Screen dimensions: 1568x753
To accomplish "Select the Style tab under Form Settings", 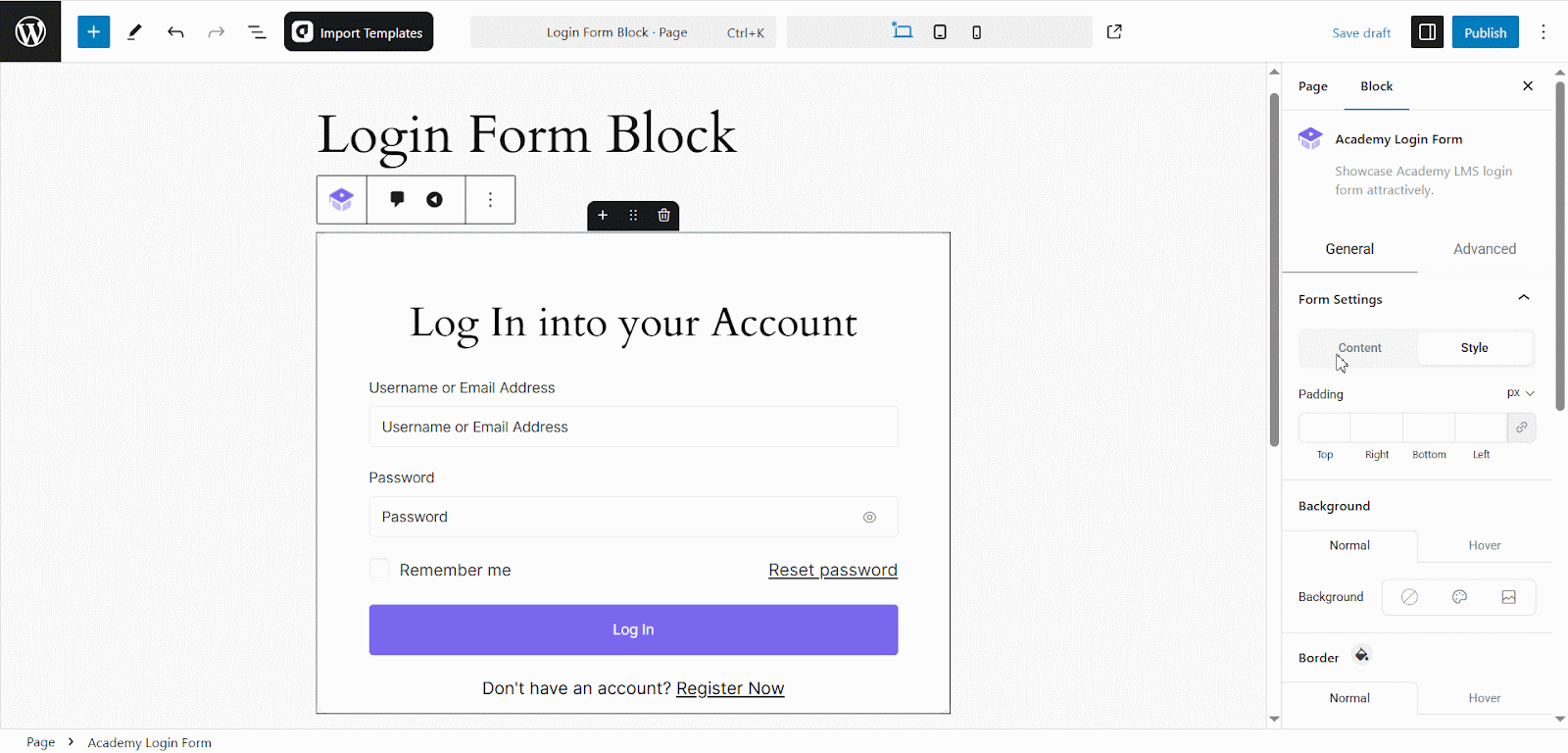I will click(1474, 348).
